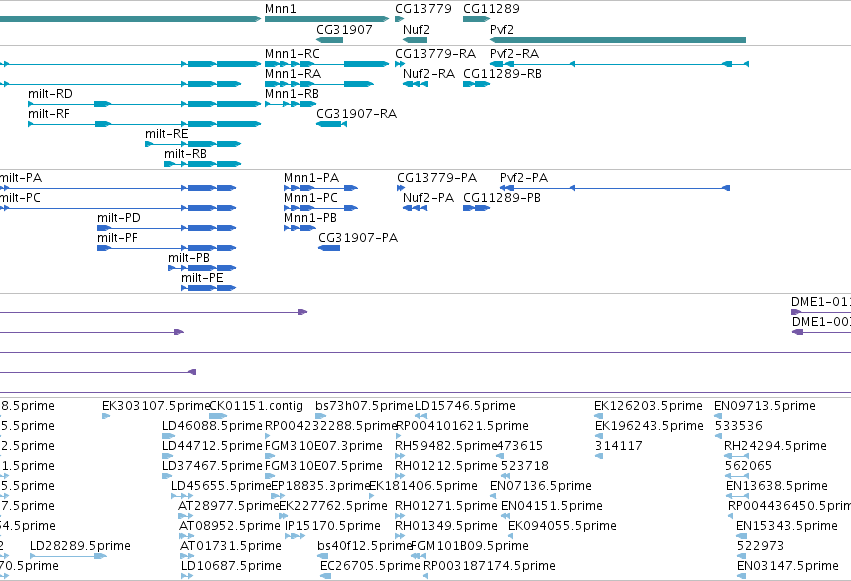Select transcript Mnn1-RC
Image resolution: width=851 pixels, height=581 pixels.
327,64
